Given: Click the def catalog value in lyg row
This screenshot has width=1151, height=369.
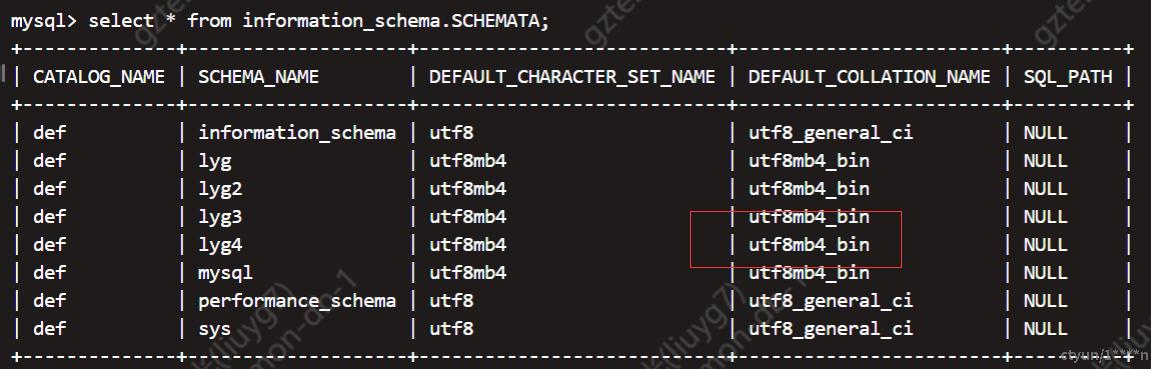Looking at the screenshot, I should tap(49, 161).
